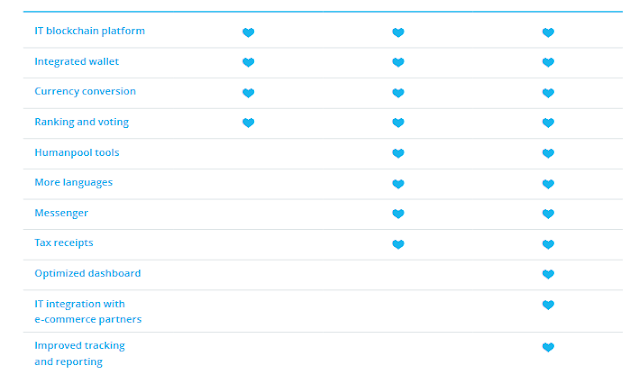Click the More languages label
This screenshot has height=375, width=640.
pyautogui.click(x=73, y=182)
